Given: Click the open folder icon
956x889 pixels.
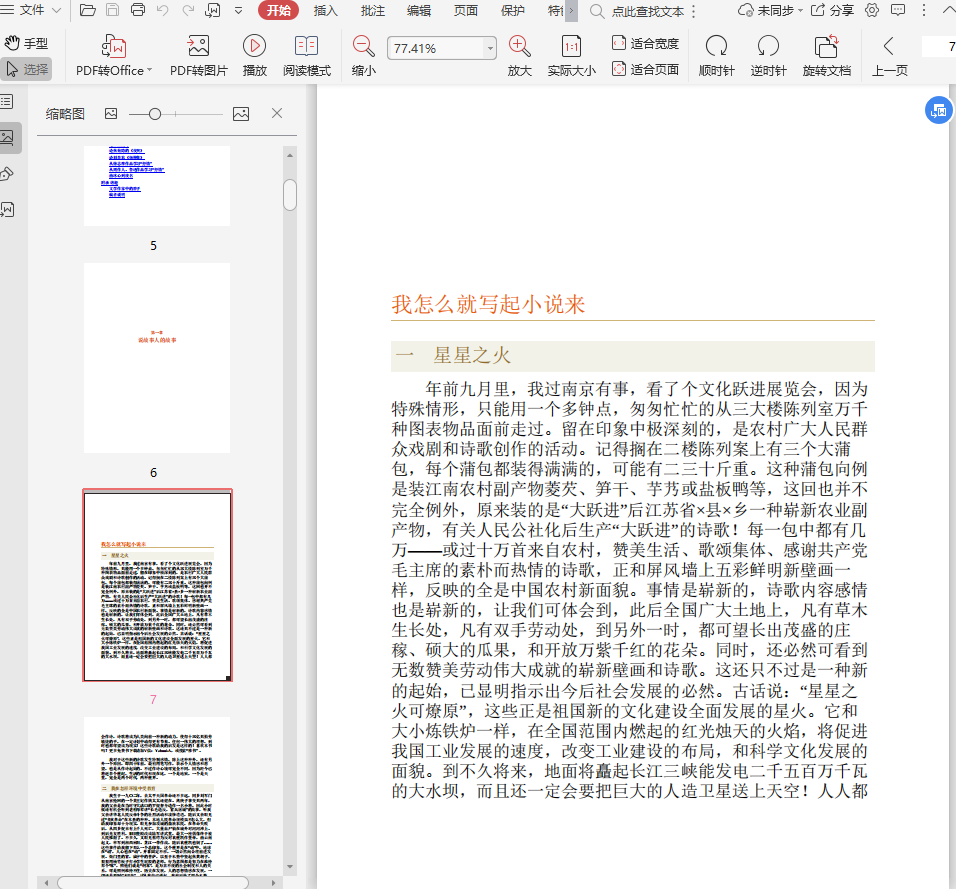Looking at the screenshot, I should pyautogui.click(x=88, y=10).
